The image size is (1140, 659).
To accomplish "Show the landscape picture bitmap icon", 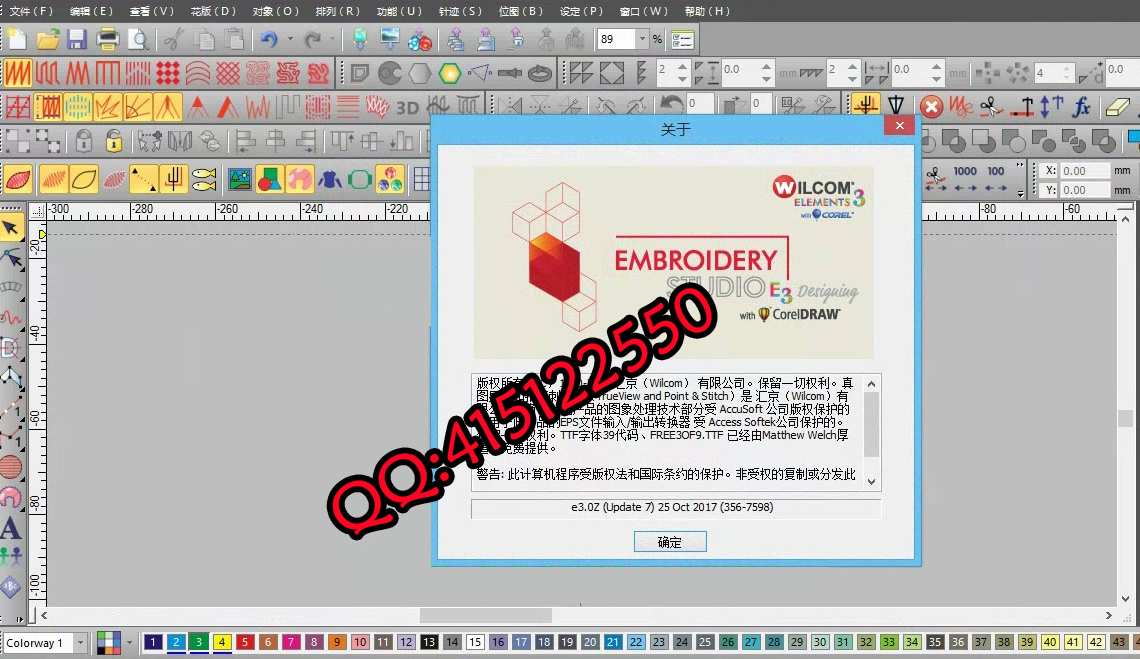I will click(239, 179).
